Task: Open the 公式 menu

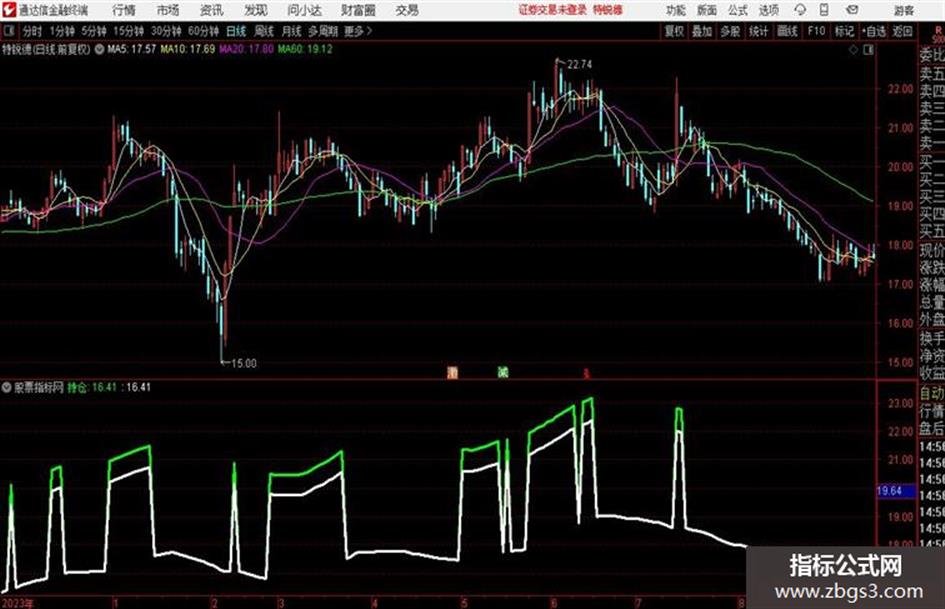Action: 738,10
